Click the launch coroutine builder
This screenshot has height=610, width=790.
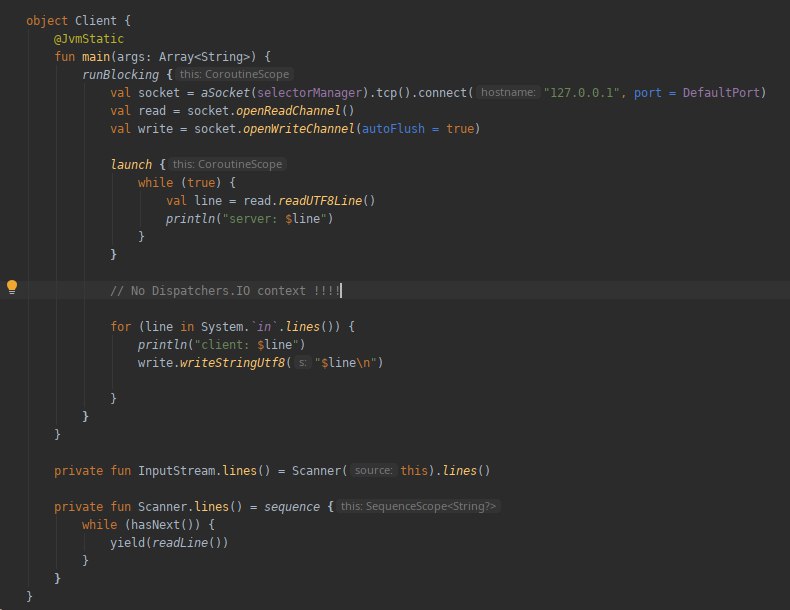[x=131, y=165]
